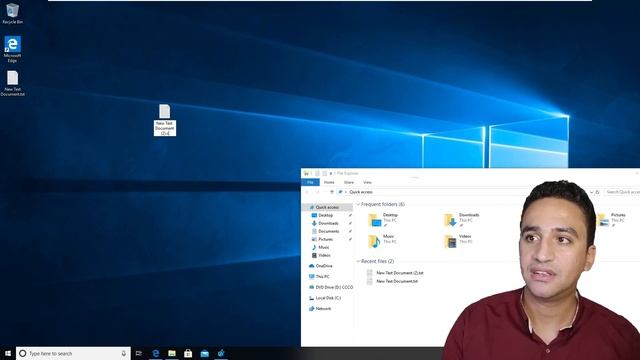This screenshot has height=360, width=640.
Task: Click the File Explorer taskbar icon
Action: tap(172, 353)
